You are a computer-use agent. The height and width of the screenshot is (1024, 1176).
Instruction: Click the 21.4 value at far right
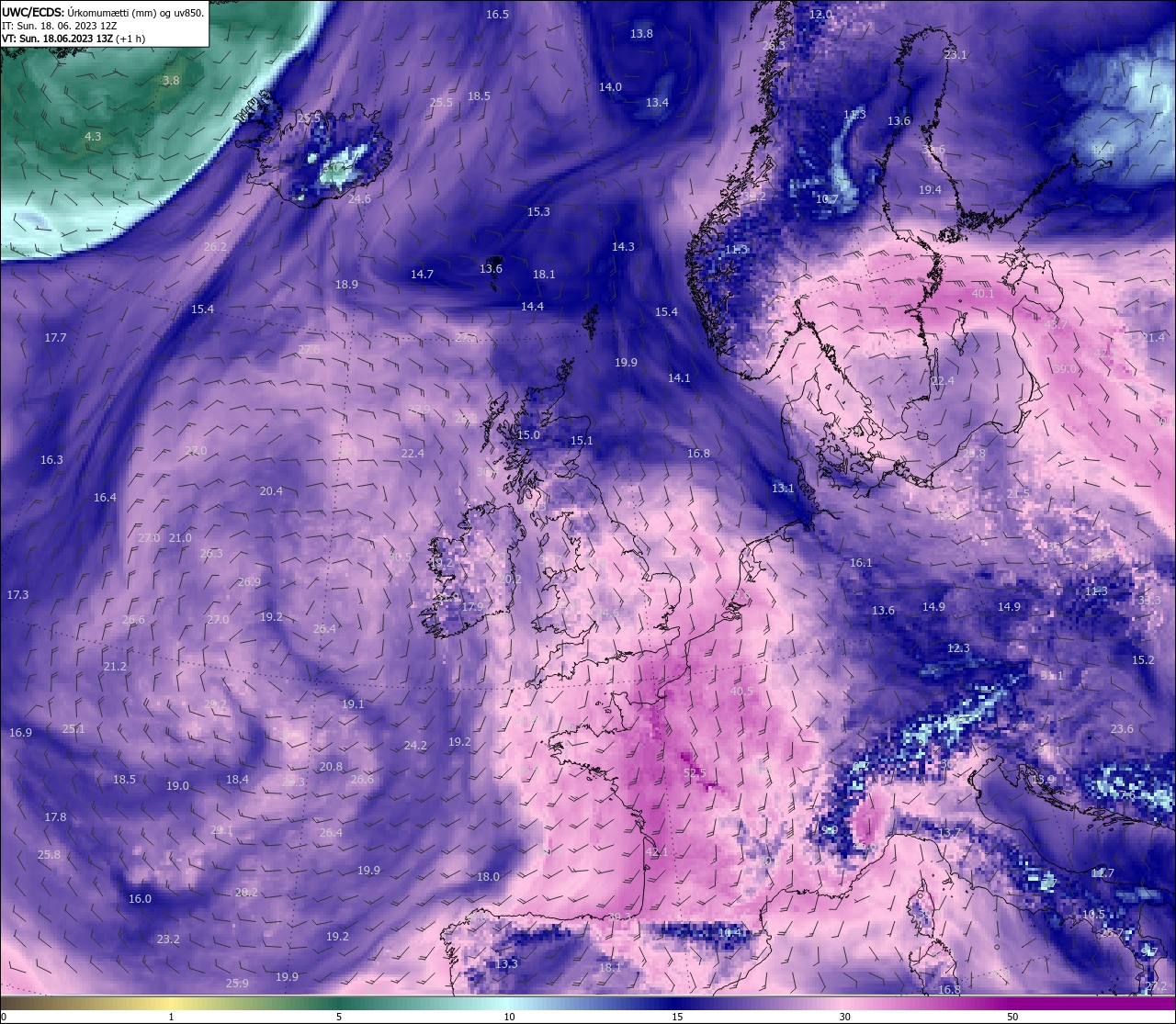pos(1153,337)
